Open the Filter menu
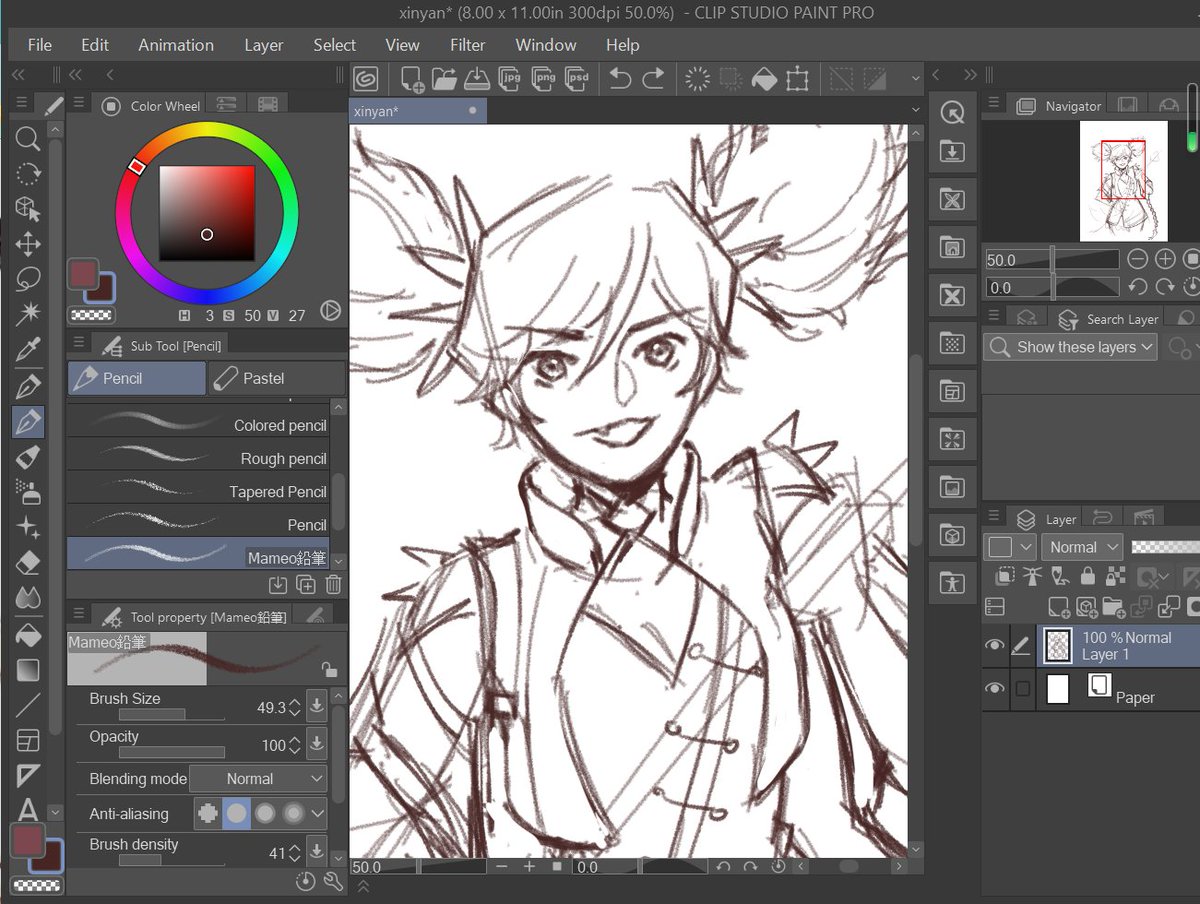 click(x=467, y=45)
